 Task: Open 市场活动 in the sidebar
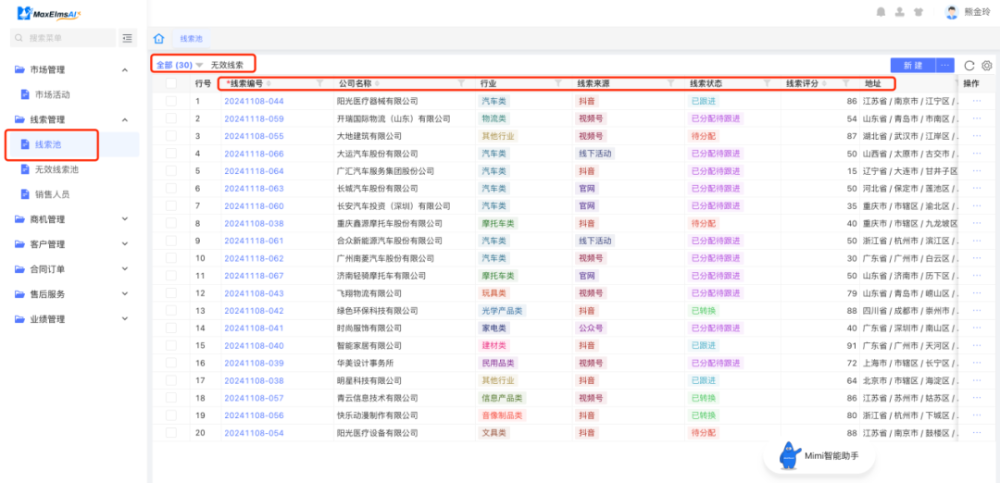pyautogui.click(x=52, y=94)
